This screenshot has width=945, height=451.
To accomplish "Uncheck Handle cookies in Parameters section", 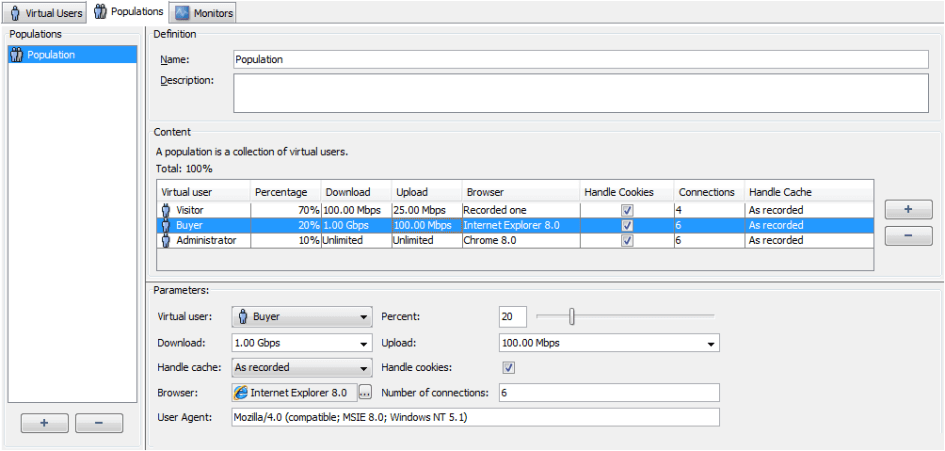I will point(508,368).
